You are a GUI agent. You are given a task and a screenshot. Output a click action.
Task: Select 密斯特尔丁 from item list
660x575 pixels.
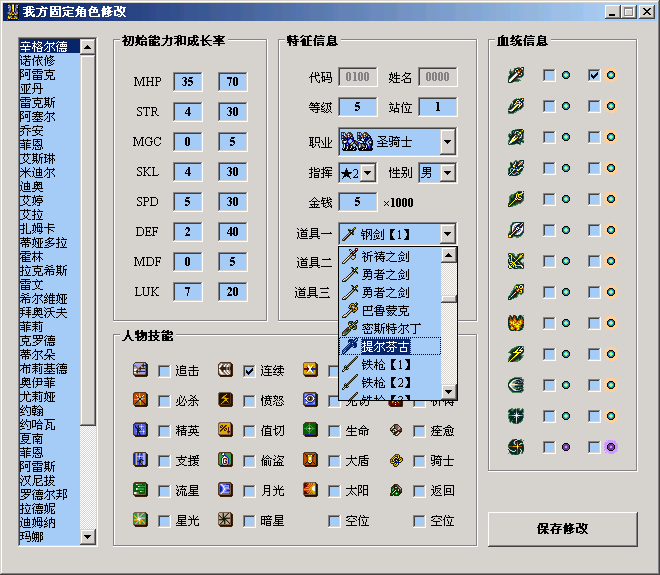tap(390, 328)
